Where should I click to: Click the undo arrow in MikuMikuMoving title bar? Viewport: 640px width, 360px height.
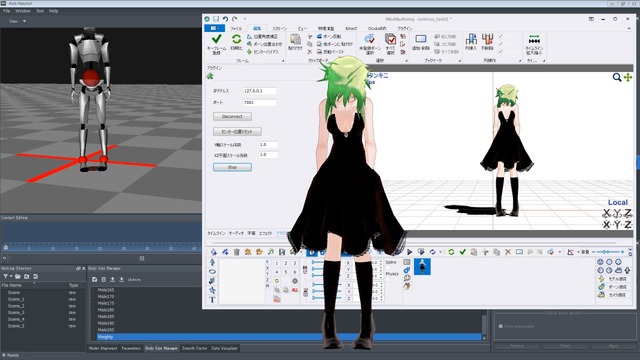tap(225, 19)
